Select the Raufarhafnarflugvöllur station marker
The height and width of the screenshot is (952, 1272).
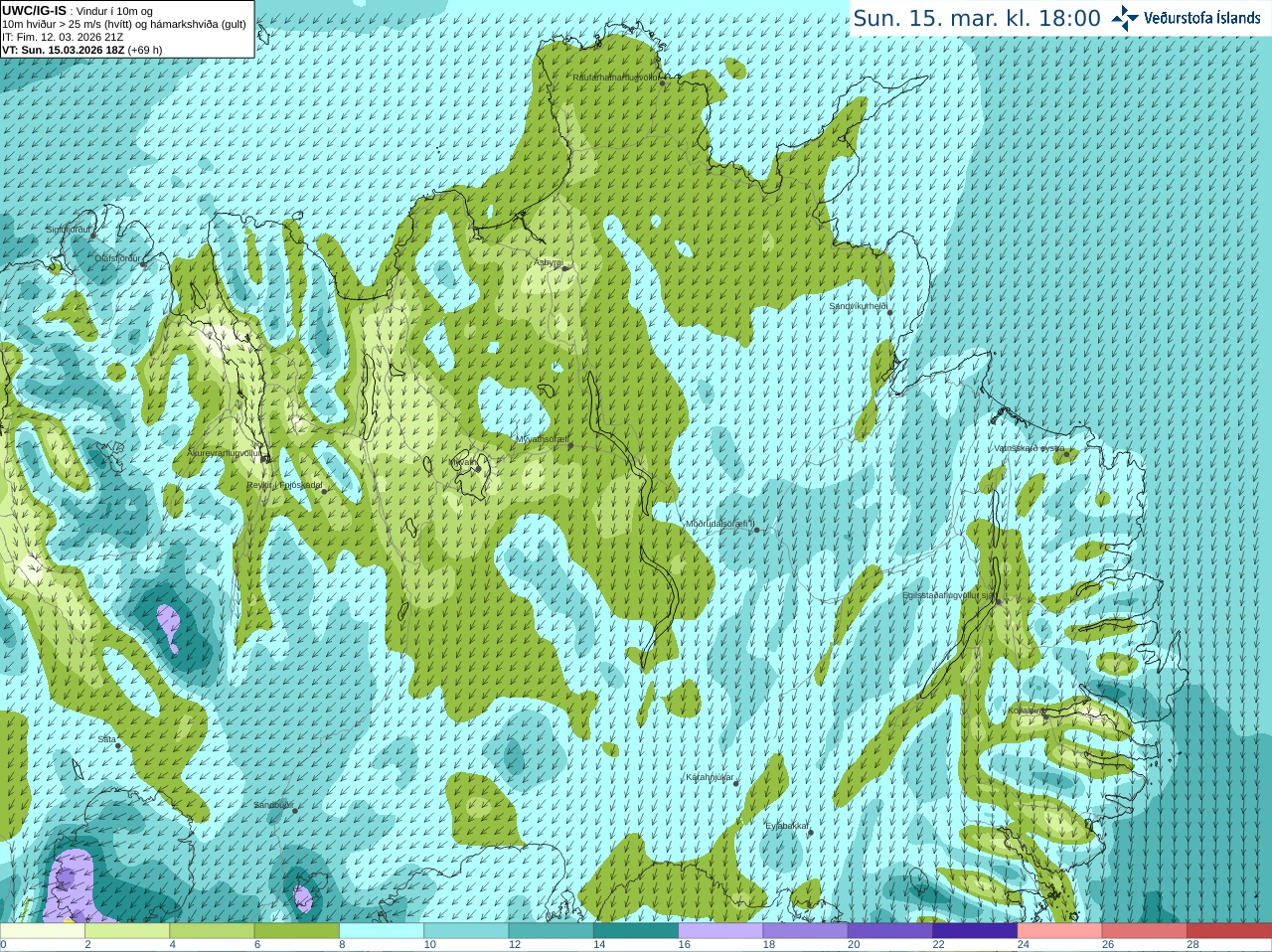tap(663, 83)
